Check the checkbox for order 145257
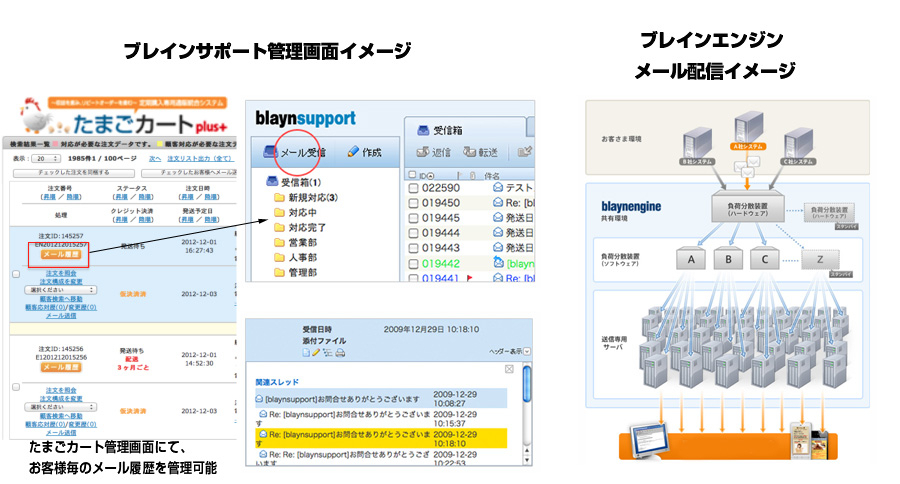This screenshot has width=900, height=484. click(x=16, y=274)
